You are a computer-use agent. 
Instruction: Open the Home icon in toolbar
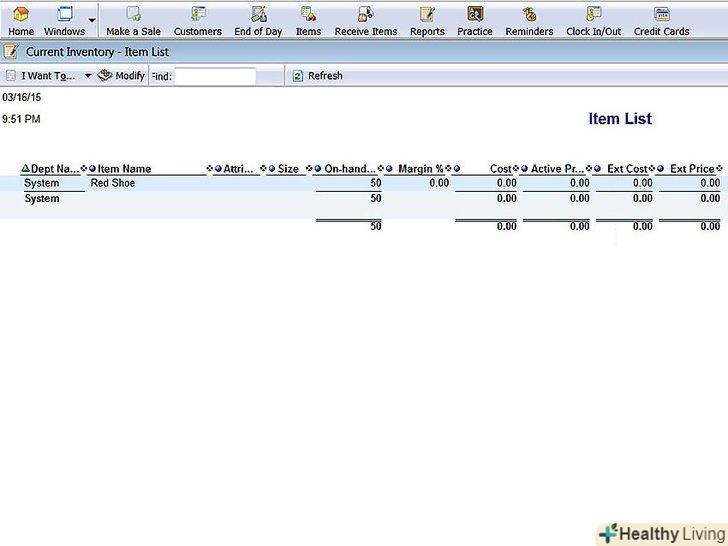click(x=21, y=20)
